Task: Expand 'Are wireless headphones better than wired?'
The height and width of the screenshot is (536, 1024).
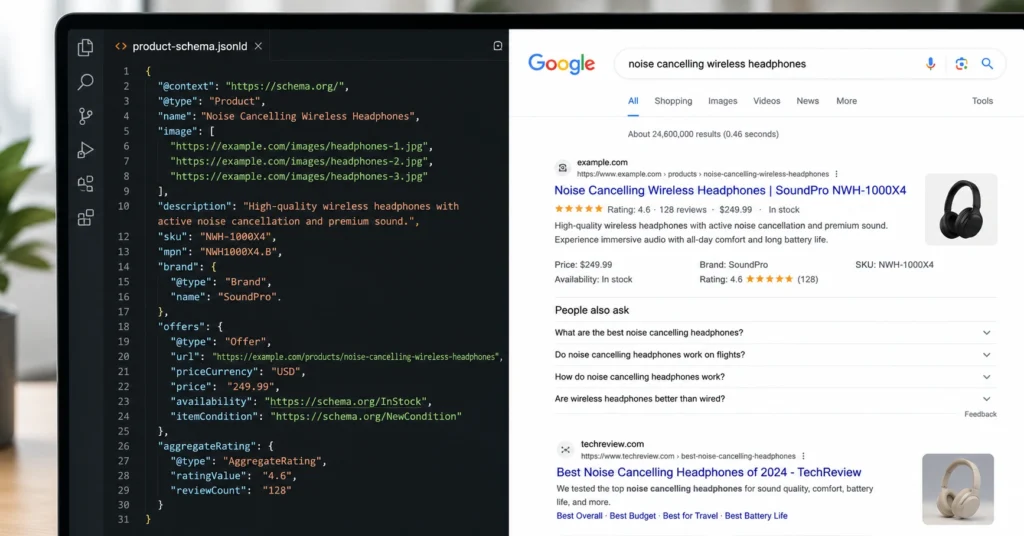Action: 775,399
